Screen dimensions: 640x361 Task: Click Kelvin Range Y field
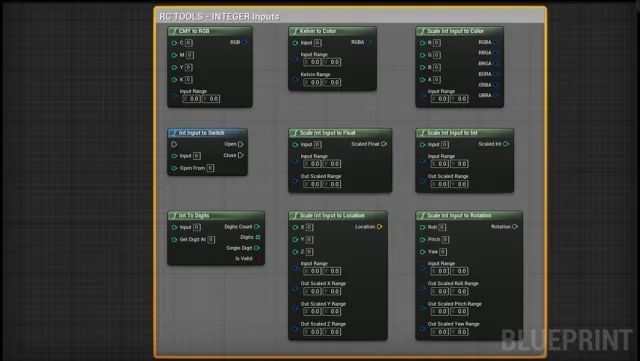[x=332, y=82]
